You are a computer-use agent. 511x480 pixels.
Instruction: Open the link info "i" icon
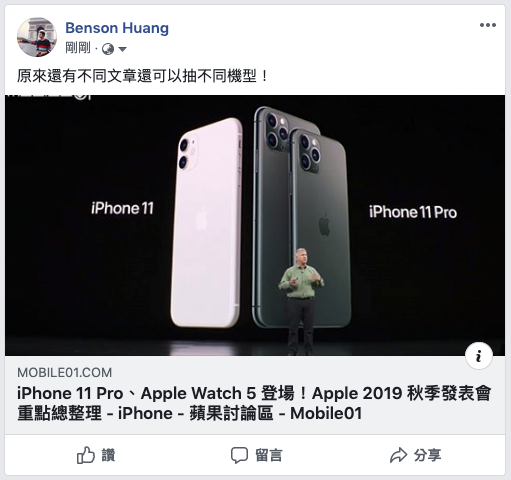coord(479,356)
